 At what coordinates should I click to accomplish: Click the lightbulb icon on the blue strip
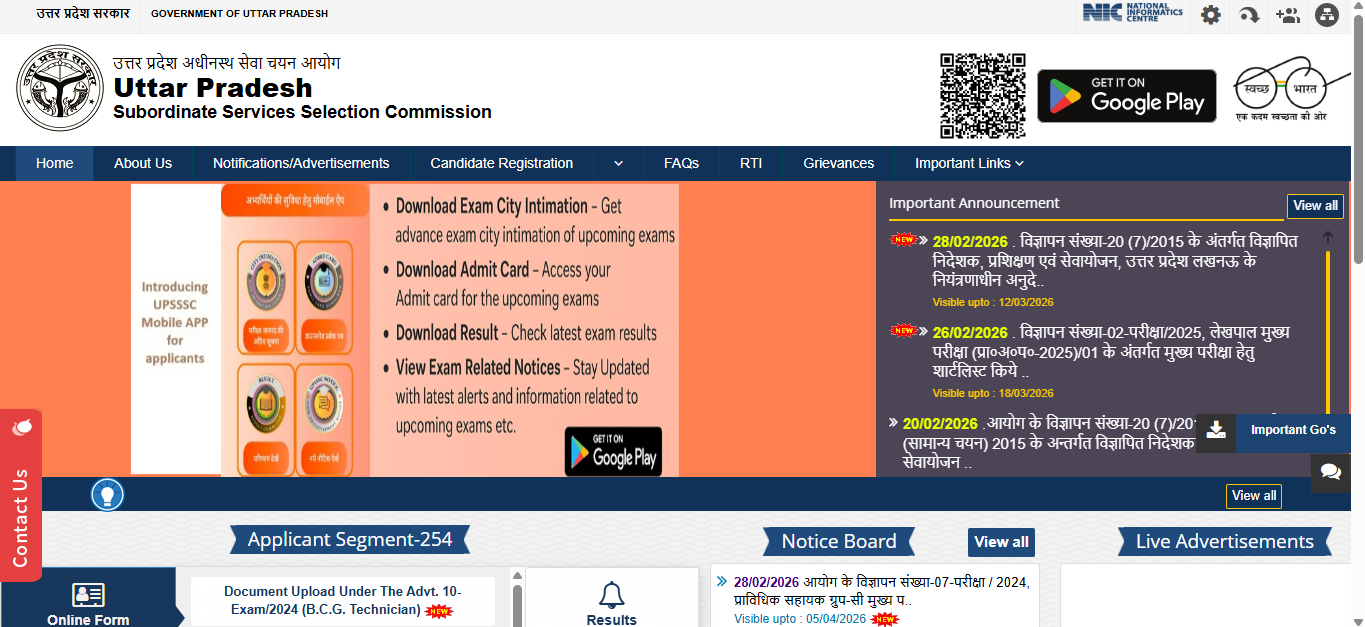click(x=107, y=494)
